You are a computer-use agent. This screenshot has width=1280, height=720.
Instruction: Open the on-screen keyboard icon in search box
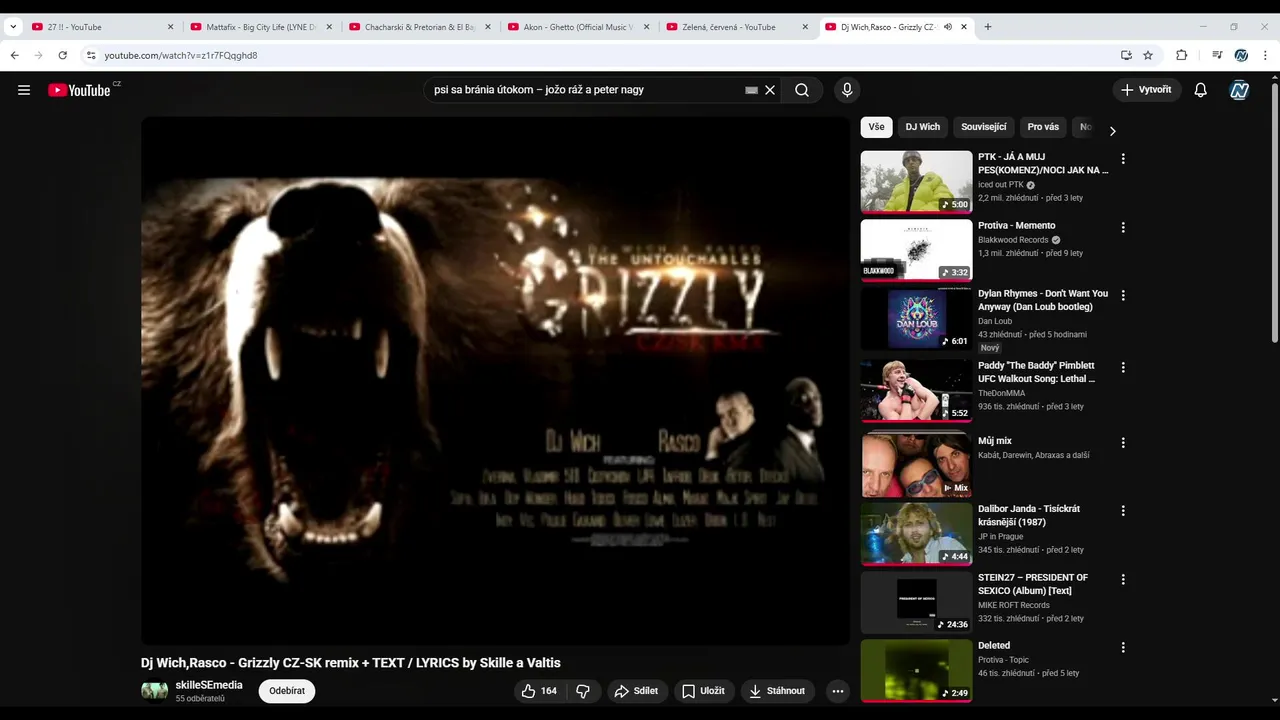[x=751, y=90]
